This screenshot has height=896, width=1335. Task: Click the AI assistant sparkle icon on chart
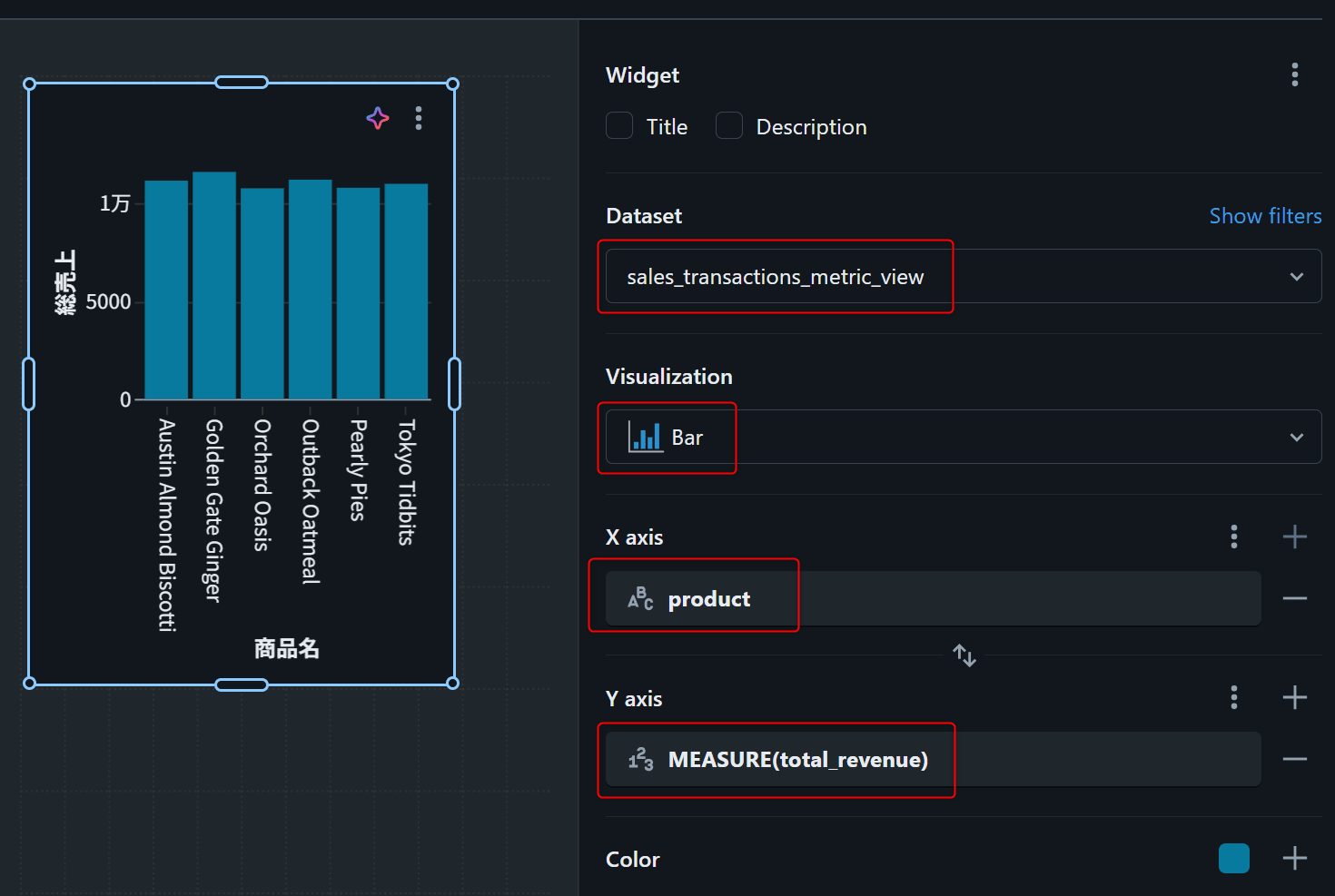click(378, 118)
